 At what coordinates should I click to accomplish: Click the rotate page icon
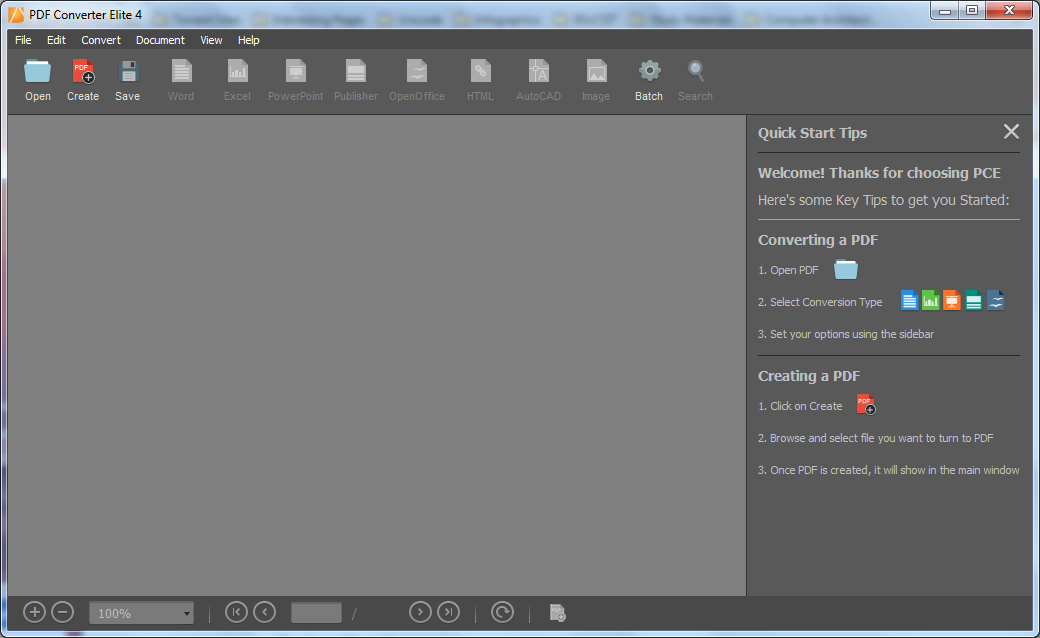(x=503, y=612)
